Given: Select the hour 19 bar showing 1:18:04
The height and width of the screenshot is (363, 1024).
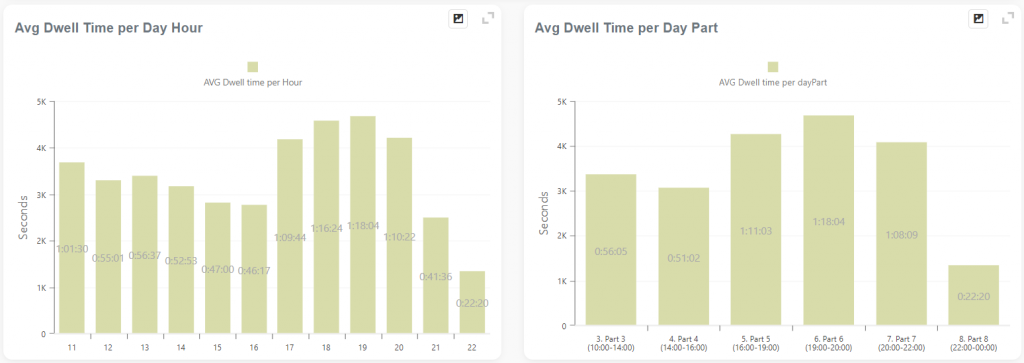Looking at the screenshot, I should click(x=362, y=225).
